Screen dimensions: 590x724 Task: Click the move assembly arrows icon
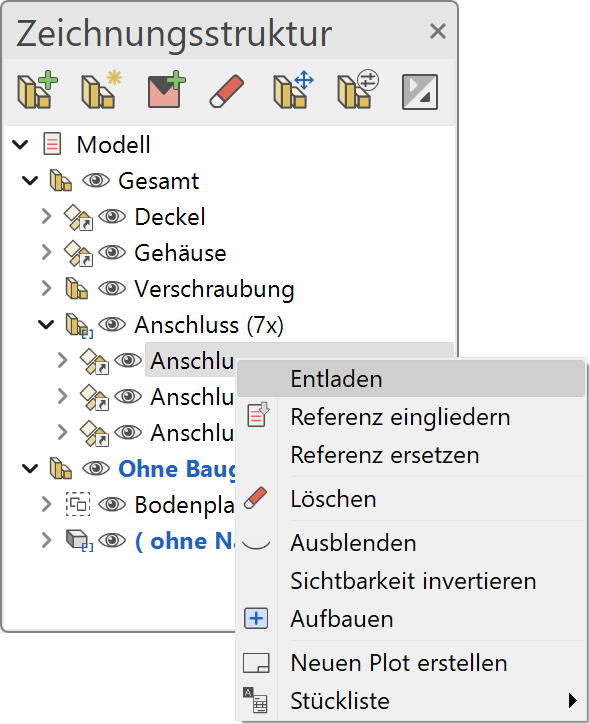pyautogui.click(x=293, y=91)
